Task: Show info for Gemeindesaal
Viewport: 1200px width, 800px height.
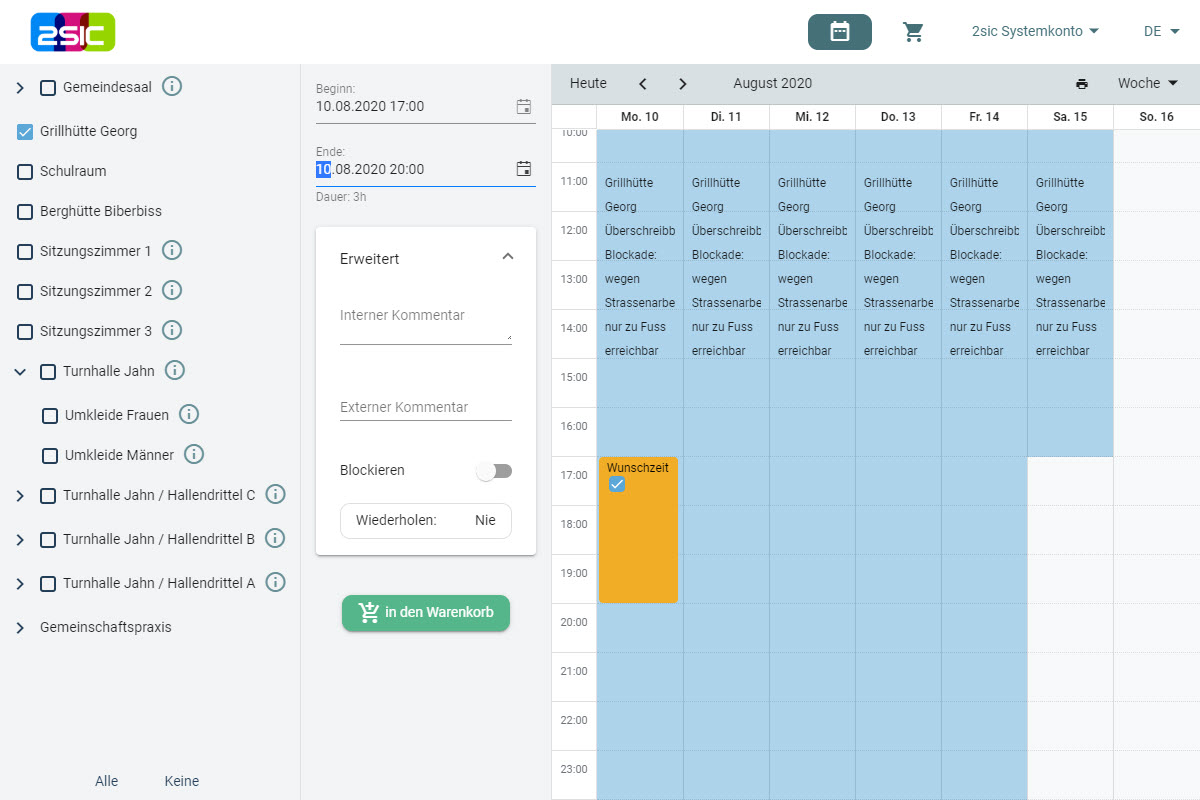Action: click(172, 87)
